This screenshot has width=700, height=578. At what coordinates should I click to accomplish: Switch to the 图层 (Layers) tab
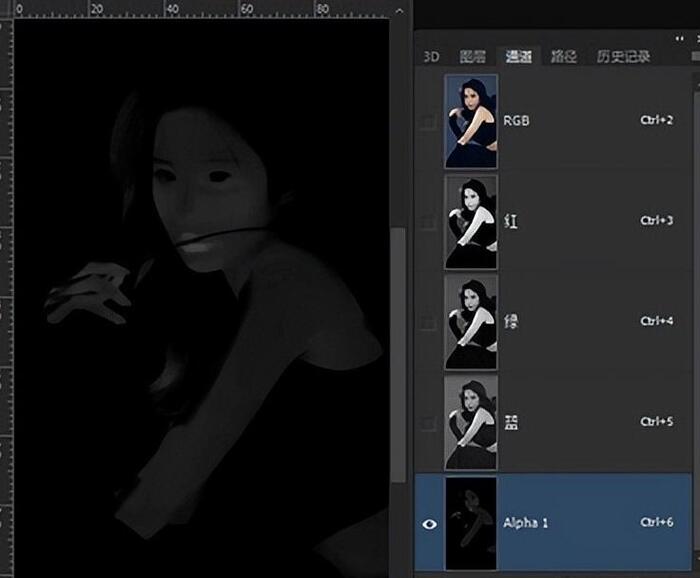472,57
